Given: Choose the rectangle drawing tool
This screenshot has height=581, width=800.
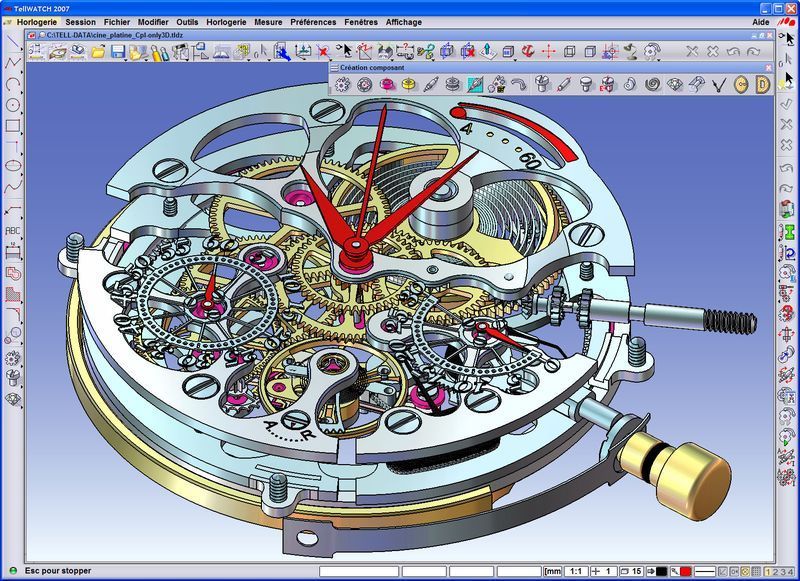Looking at the screenshot, I should (x=12, y=125).
